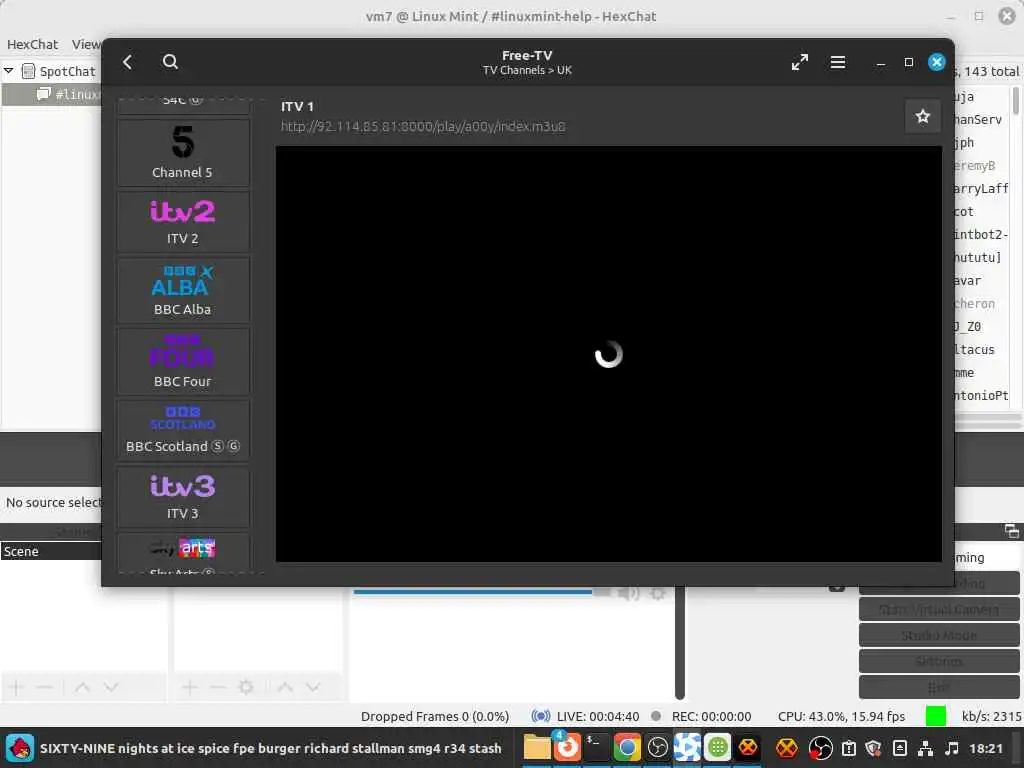The height and width of the screenshot is (768, 1024).
Task: Select the SpotChat server entry
Action: click(x=59, y=71)
